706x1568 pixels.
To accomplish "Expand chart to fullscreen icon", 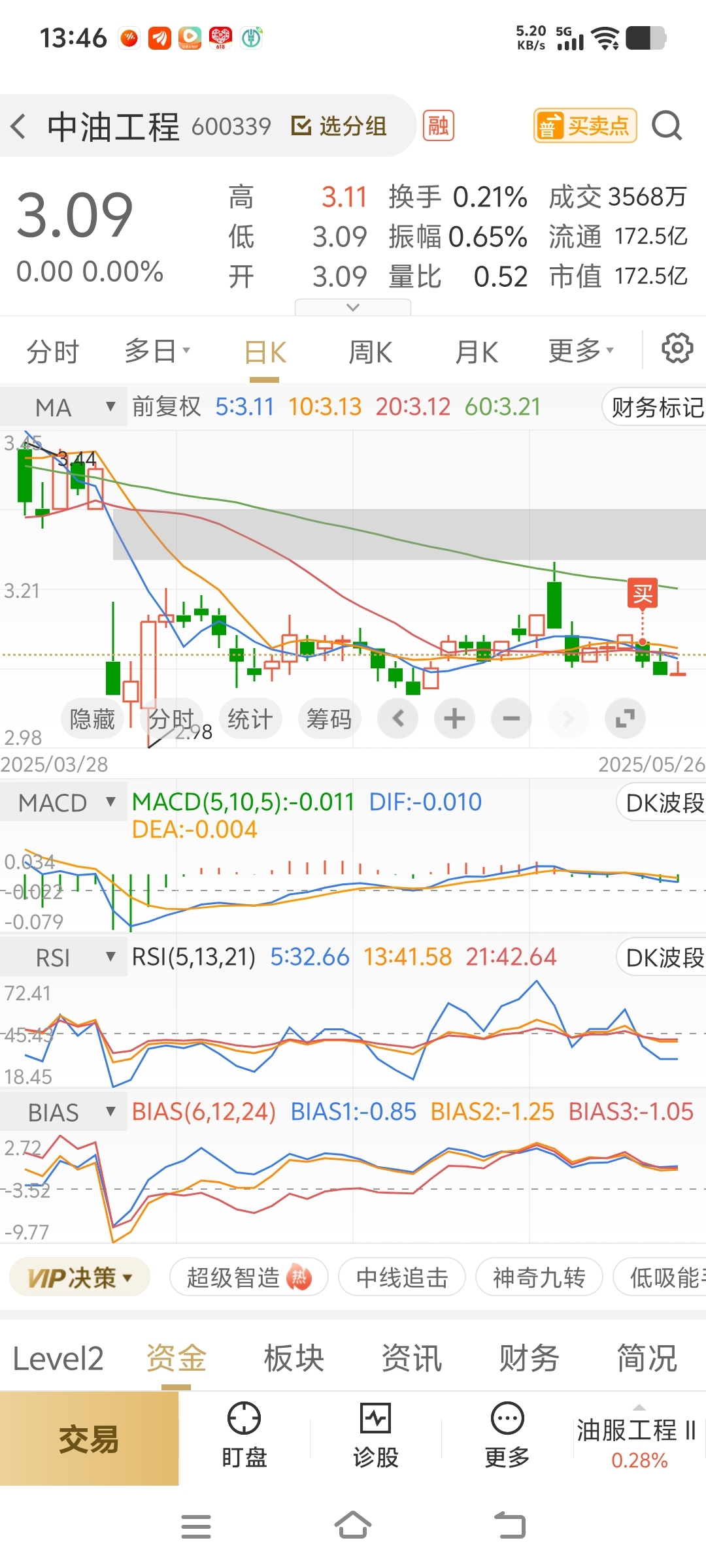I will click(625, 719).
